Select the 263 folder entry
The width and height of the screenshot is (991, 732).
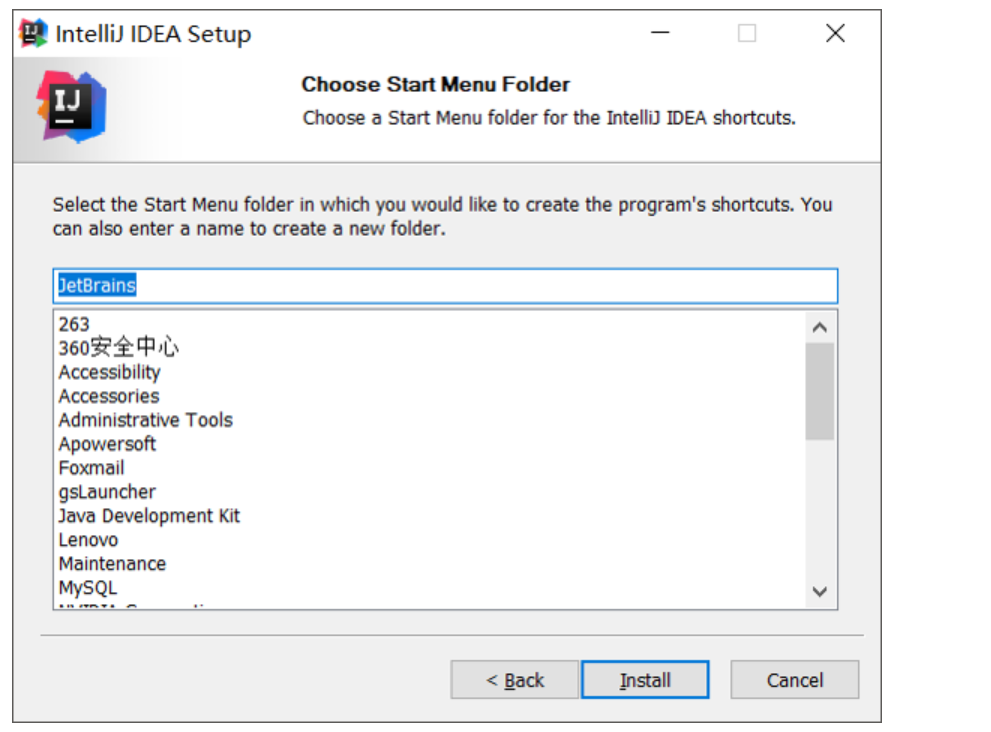coord(74,324)
